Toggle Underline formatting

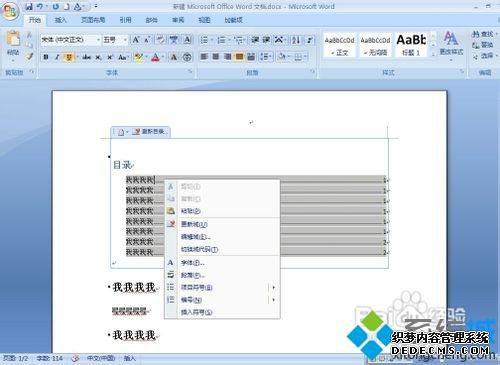69,57
